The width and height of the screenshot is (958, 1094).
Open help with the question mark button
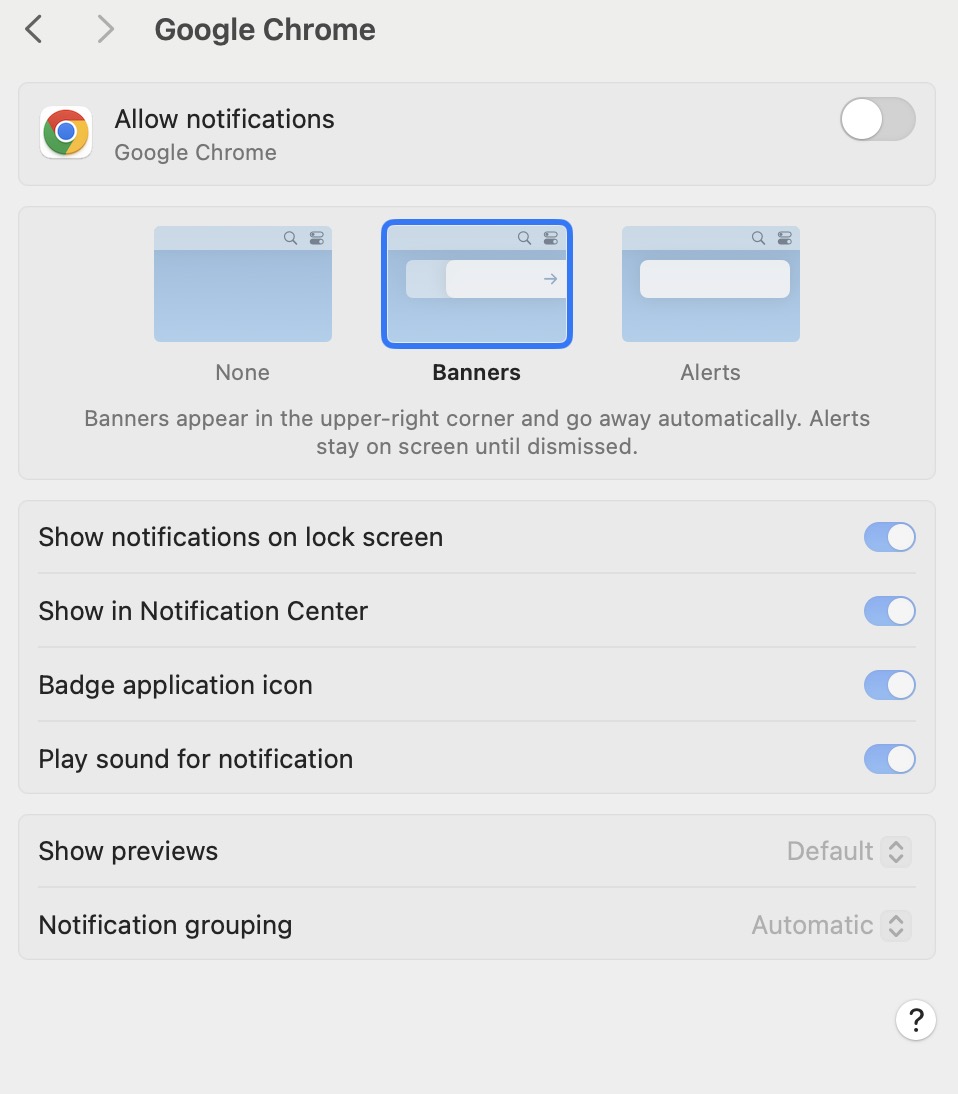[915, 1020]
